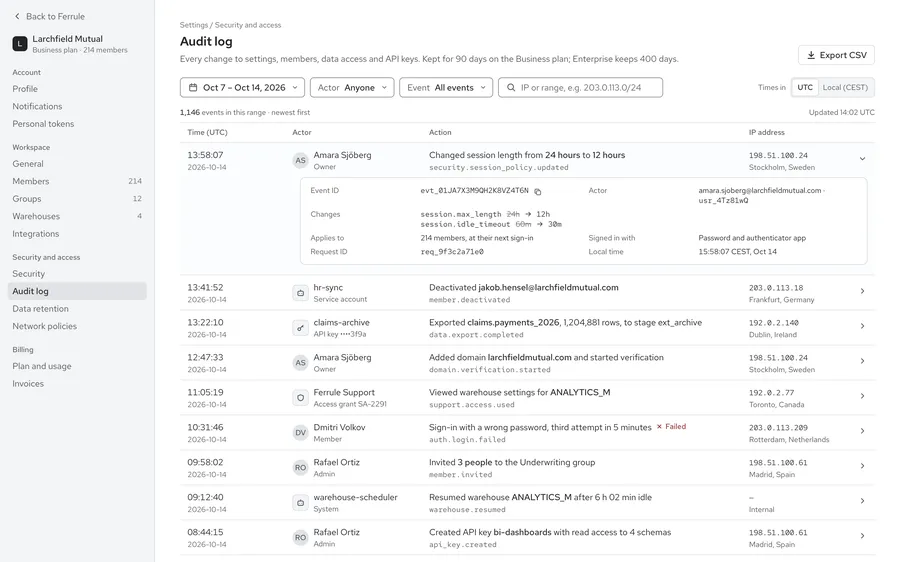This screenshot has height=562, width=900.
Task: Click the copy icon next to the Event ID
Action: (538, 192)
